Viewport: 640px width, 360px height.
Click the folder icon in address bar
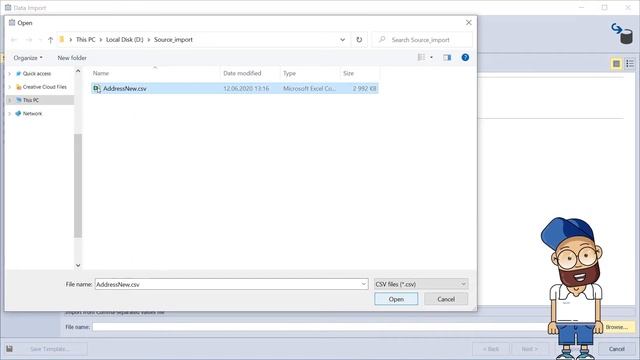coord(62,40)
